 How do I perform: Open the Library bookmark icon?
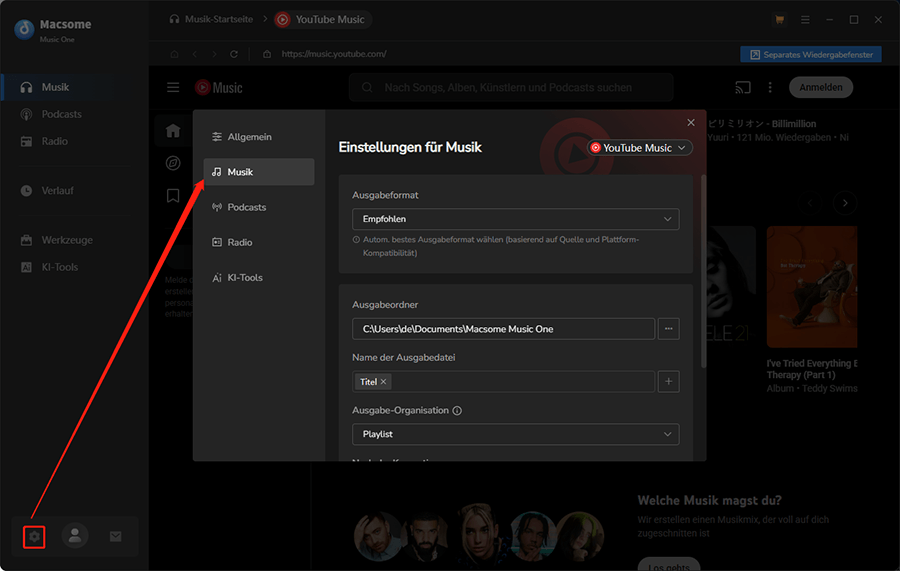pos(173,196)
